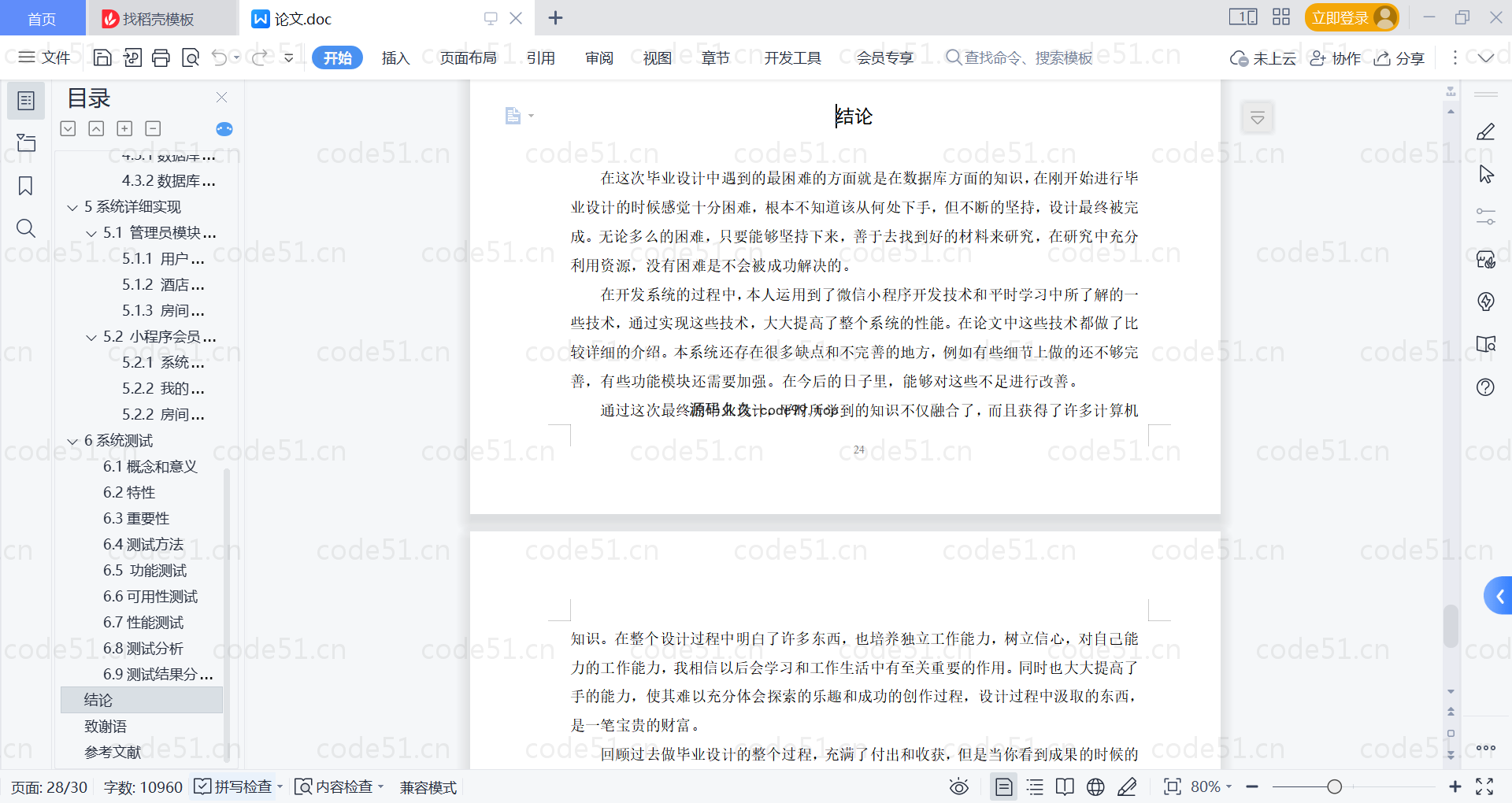
Task: Open the outline/TOC sidebar icon
Action: point(26,101)
